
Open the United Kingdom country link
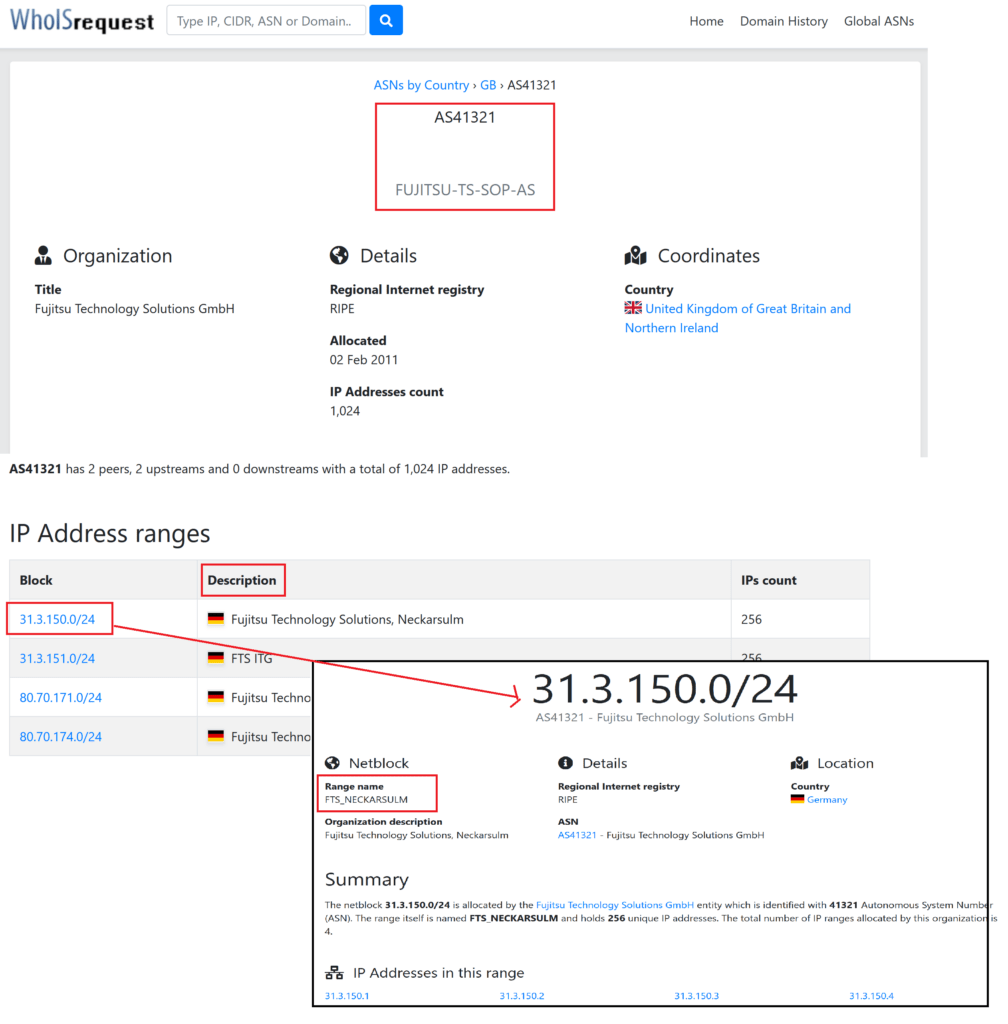coord(738,318)
